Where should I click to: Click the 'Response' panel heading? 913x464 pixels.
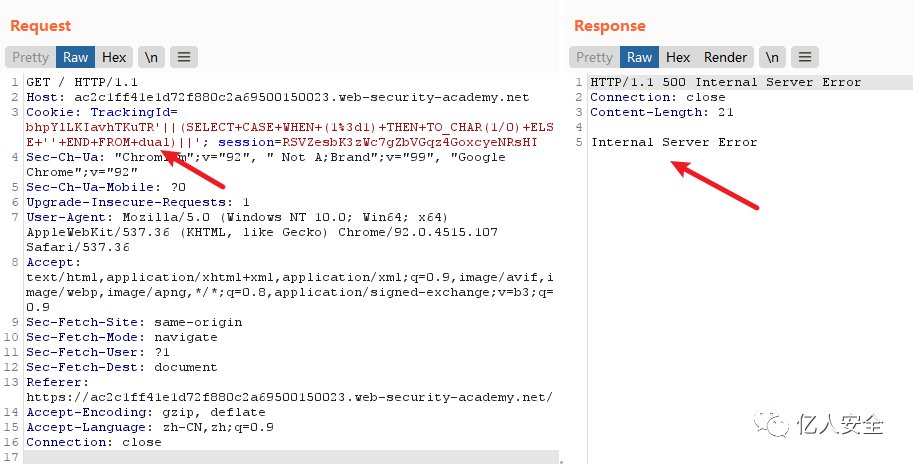point(610,26)
